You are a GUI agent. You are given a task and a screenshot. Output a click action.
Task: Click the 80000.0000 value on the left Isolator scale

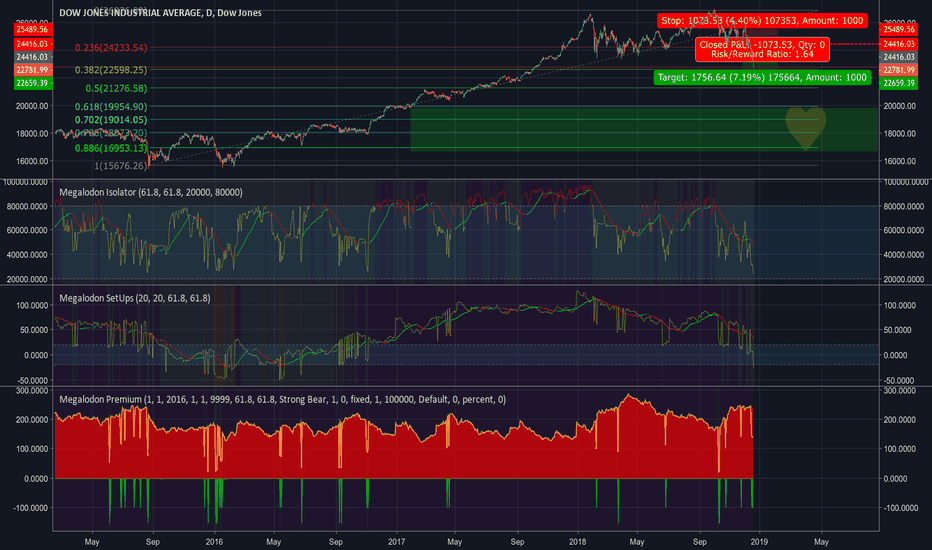tap(27, 206)
